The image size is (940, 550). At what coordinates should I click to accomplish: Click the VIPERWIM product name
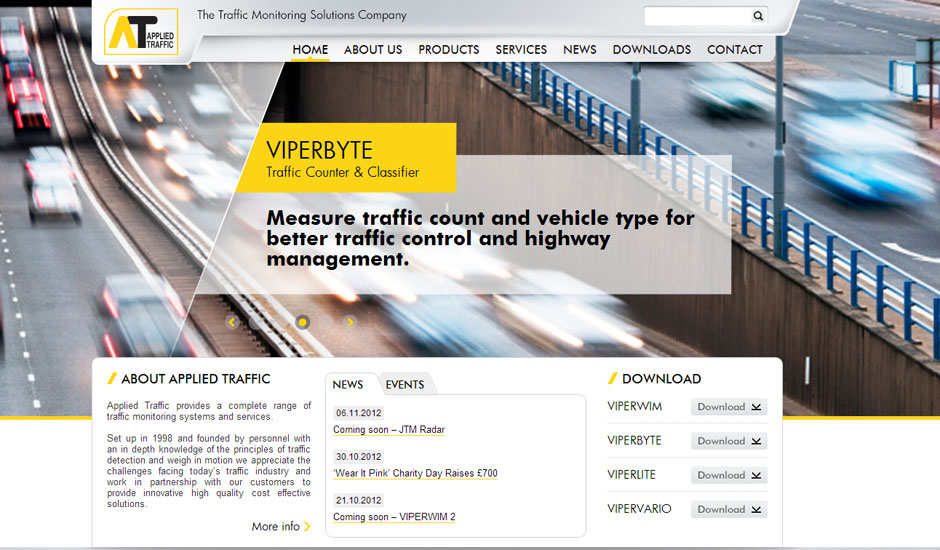point(634,407)
